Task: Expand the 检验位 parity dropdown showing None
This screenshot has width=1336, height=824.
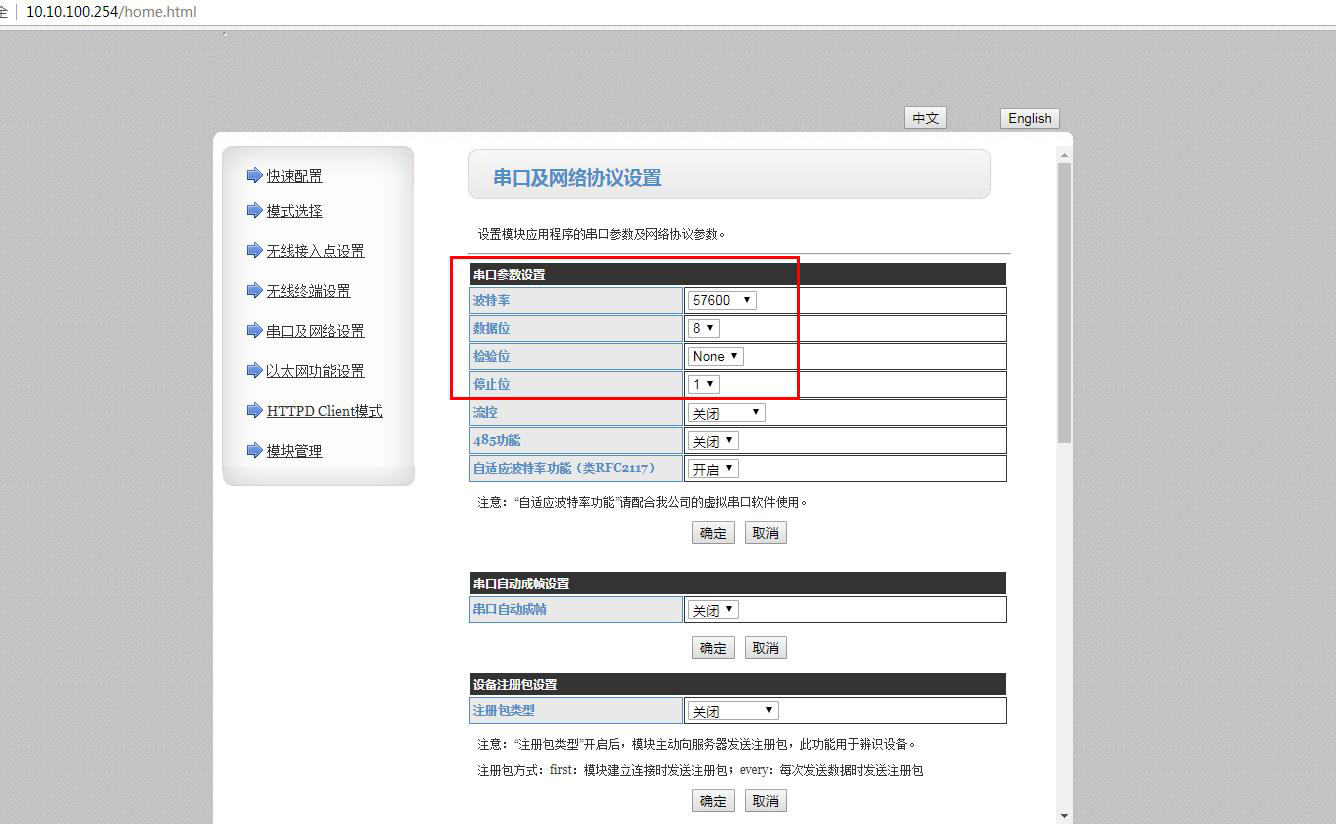Action: click(715, 356)
